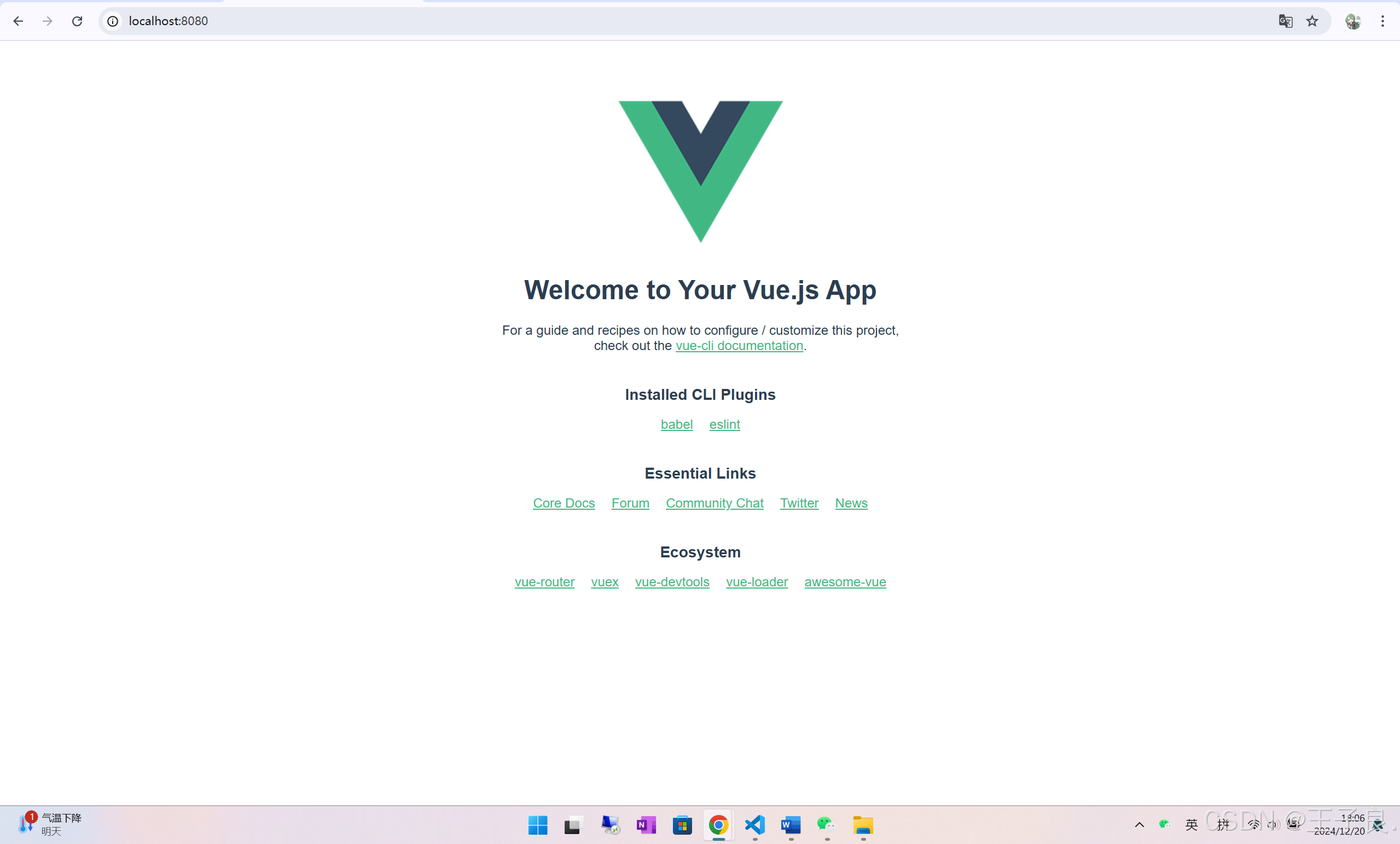Open the babel plugin link

tap(677, 424)
